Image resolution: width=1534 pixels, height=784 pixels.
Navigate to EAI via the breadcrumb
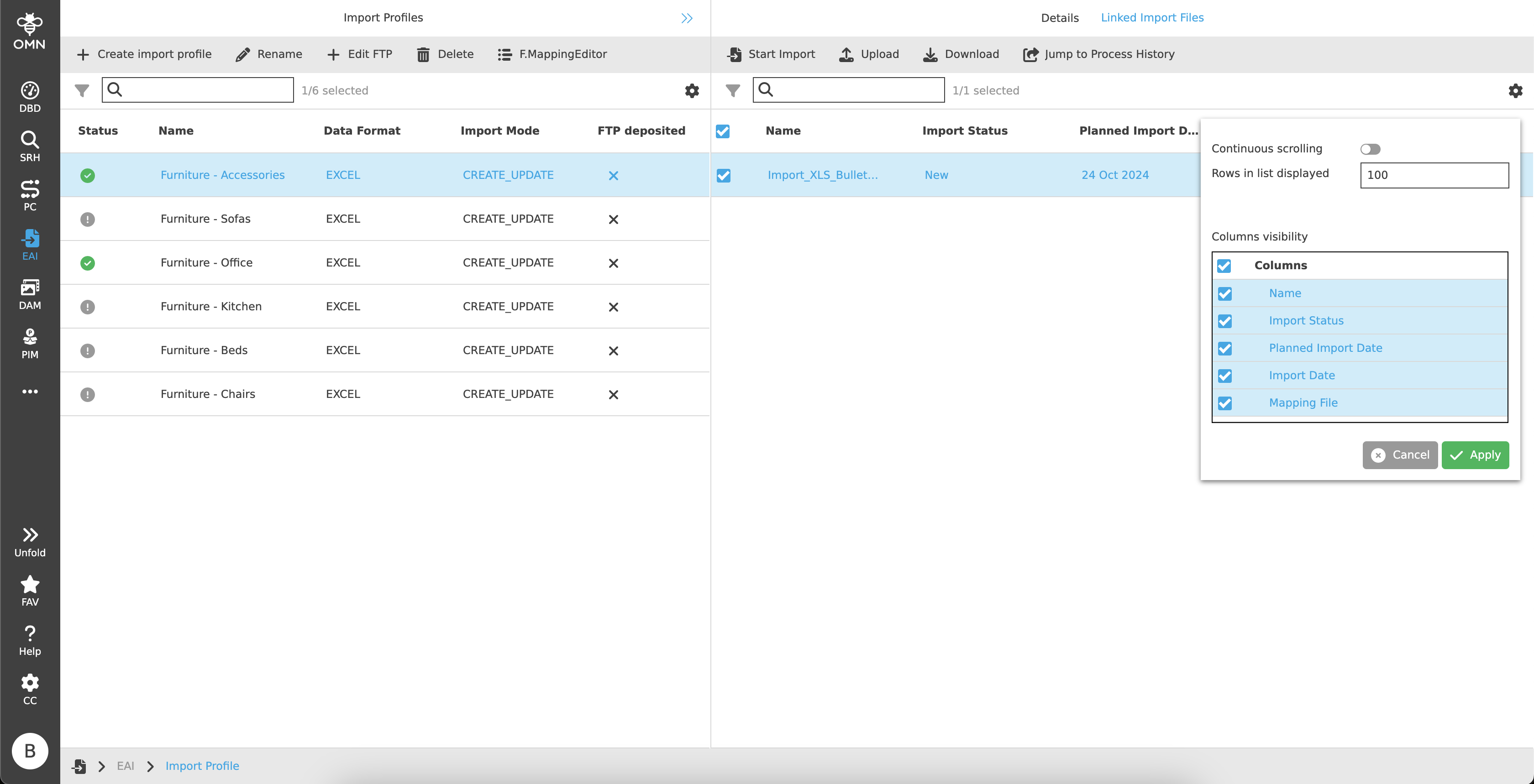pyautogui.click(x=125, y=766)
